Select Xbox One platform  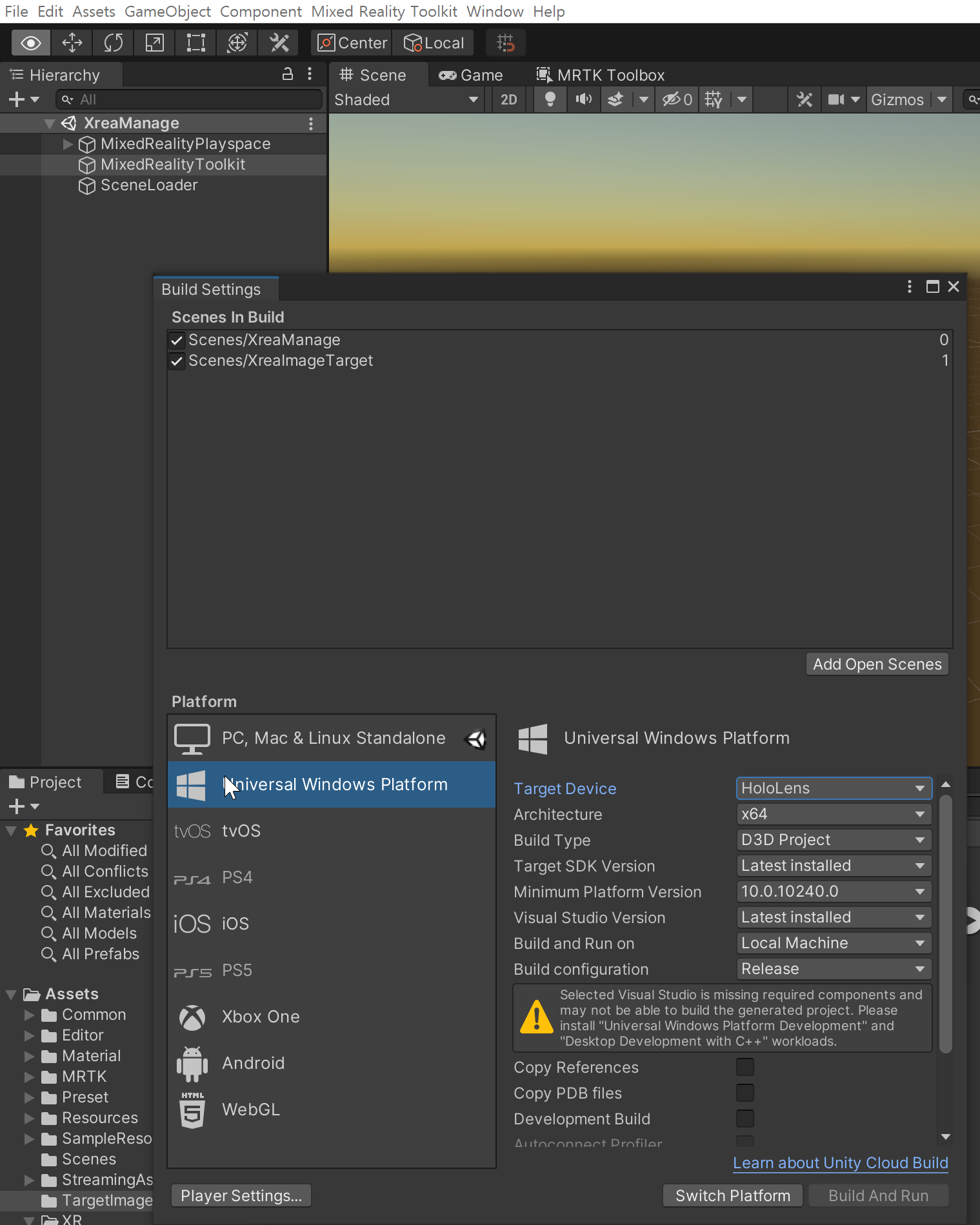click(332, 1017)
